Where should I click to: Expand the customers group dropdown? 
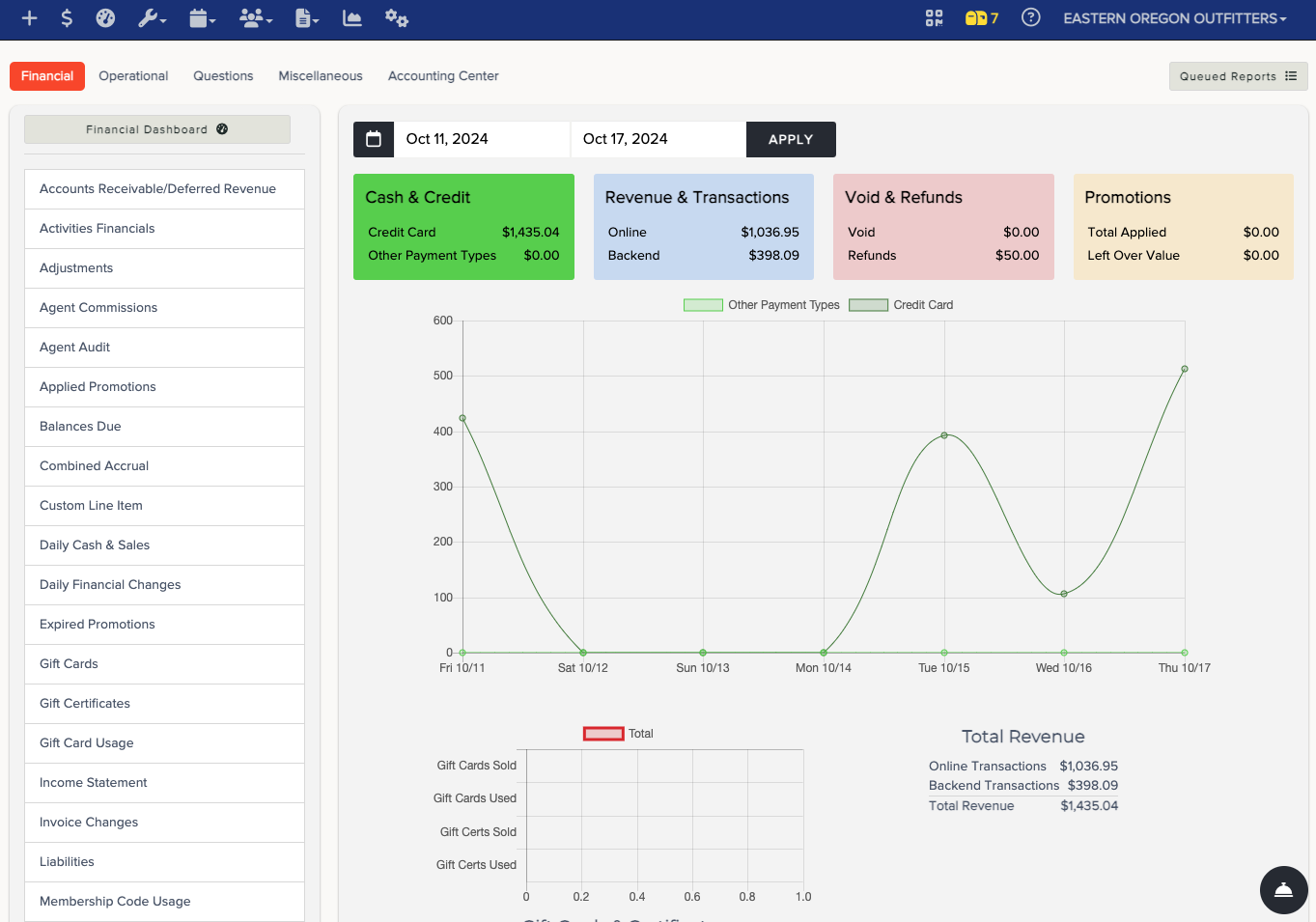(x=256, y=18)
